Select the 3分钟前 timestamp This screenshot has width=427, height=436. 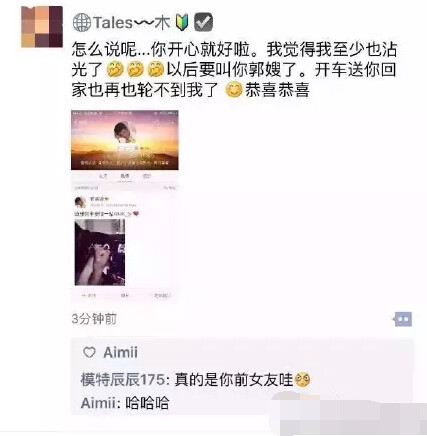click(x=94, y=319)
